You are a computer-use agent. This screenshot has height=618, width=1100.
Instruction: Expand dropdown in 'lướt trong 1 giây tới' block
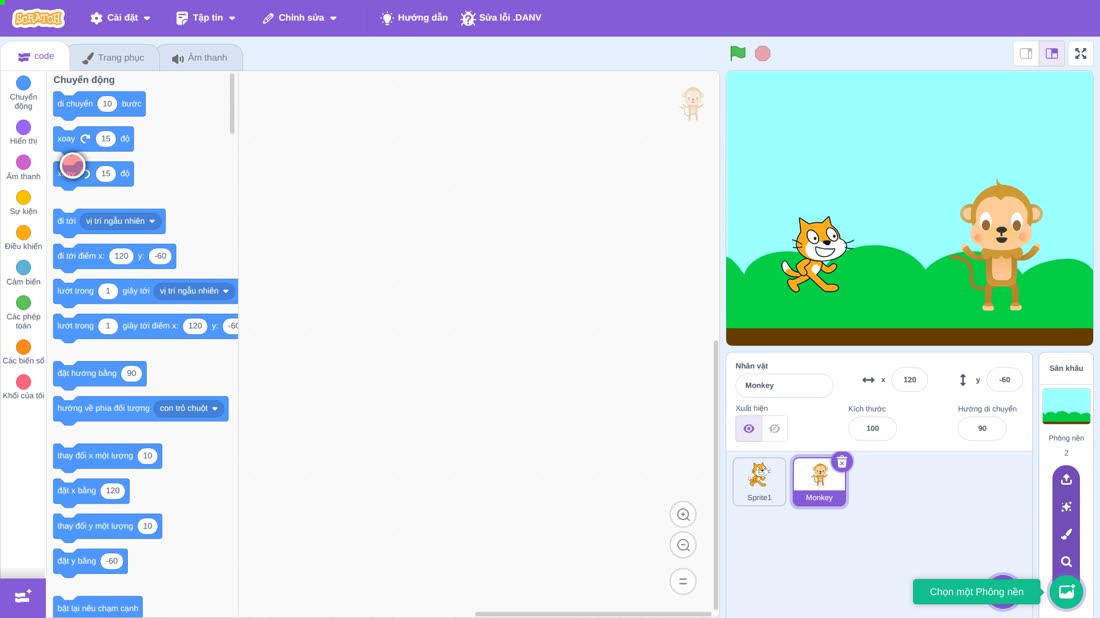click(x=194, y=291)
